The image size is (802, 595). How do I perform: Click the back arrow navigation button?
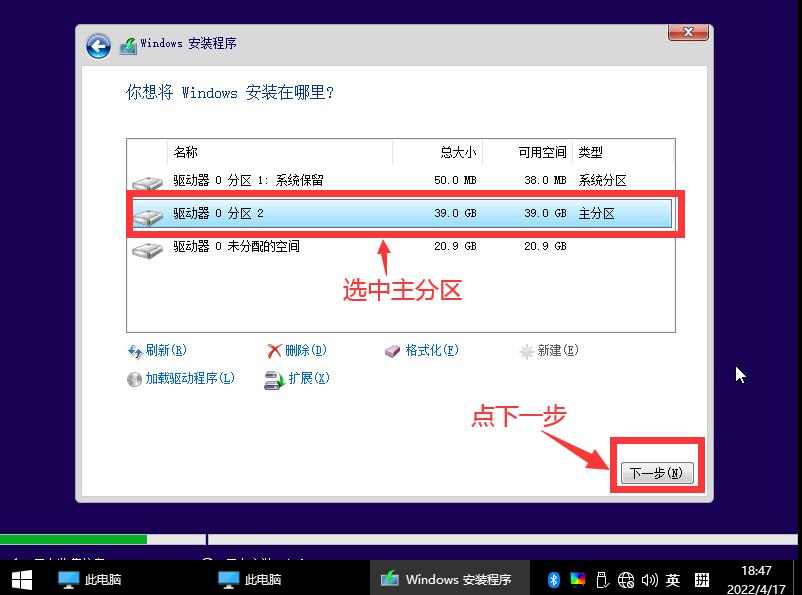pos(97,46)
